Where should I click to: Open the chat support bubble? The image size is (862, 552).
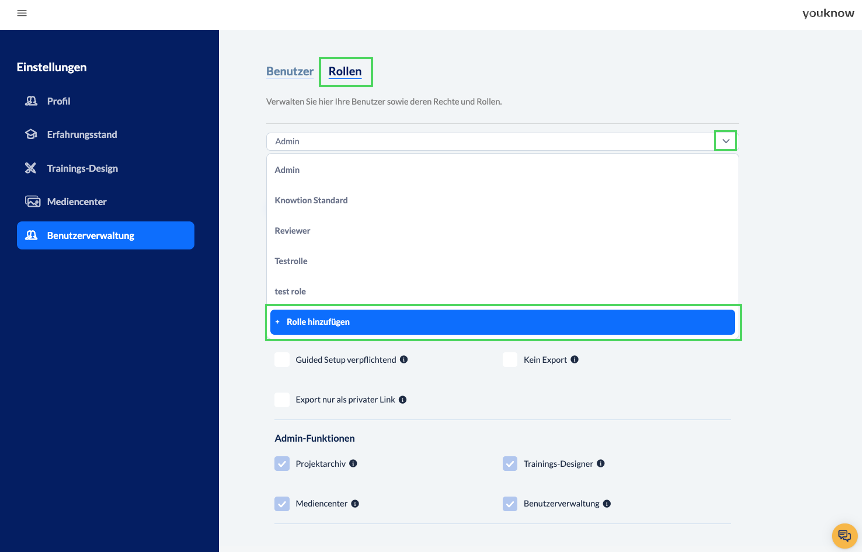coord(844,536)
